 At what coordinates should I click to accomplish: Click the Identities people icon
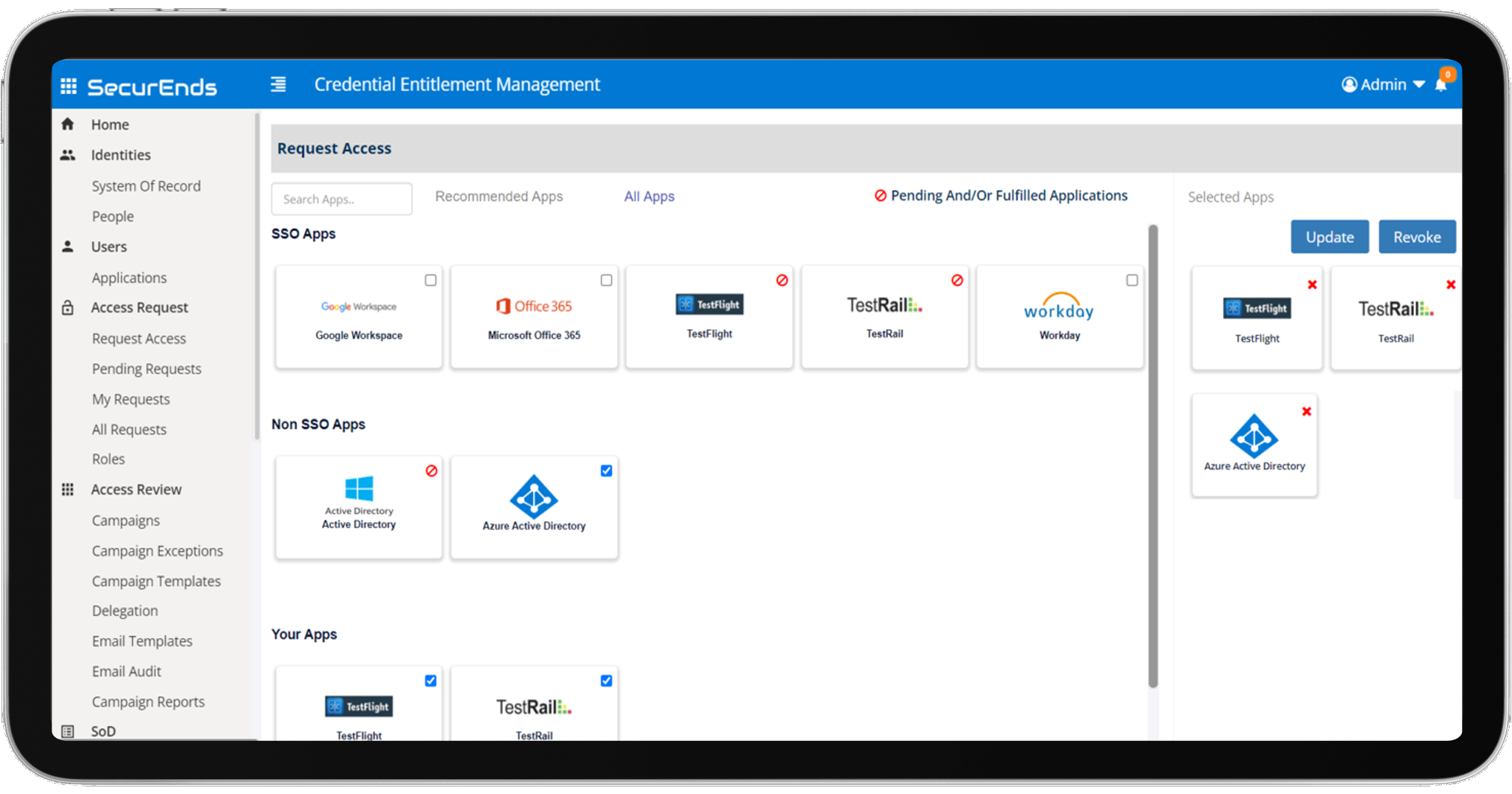(67, 155)
